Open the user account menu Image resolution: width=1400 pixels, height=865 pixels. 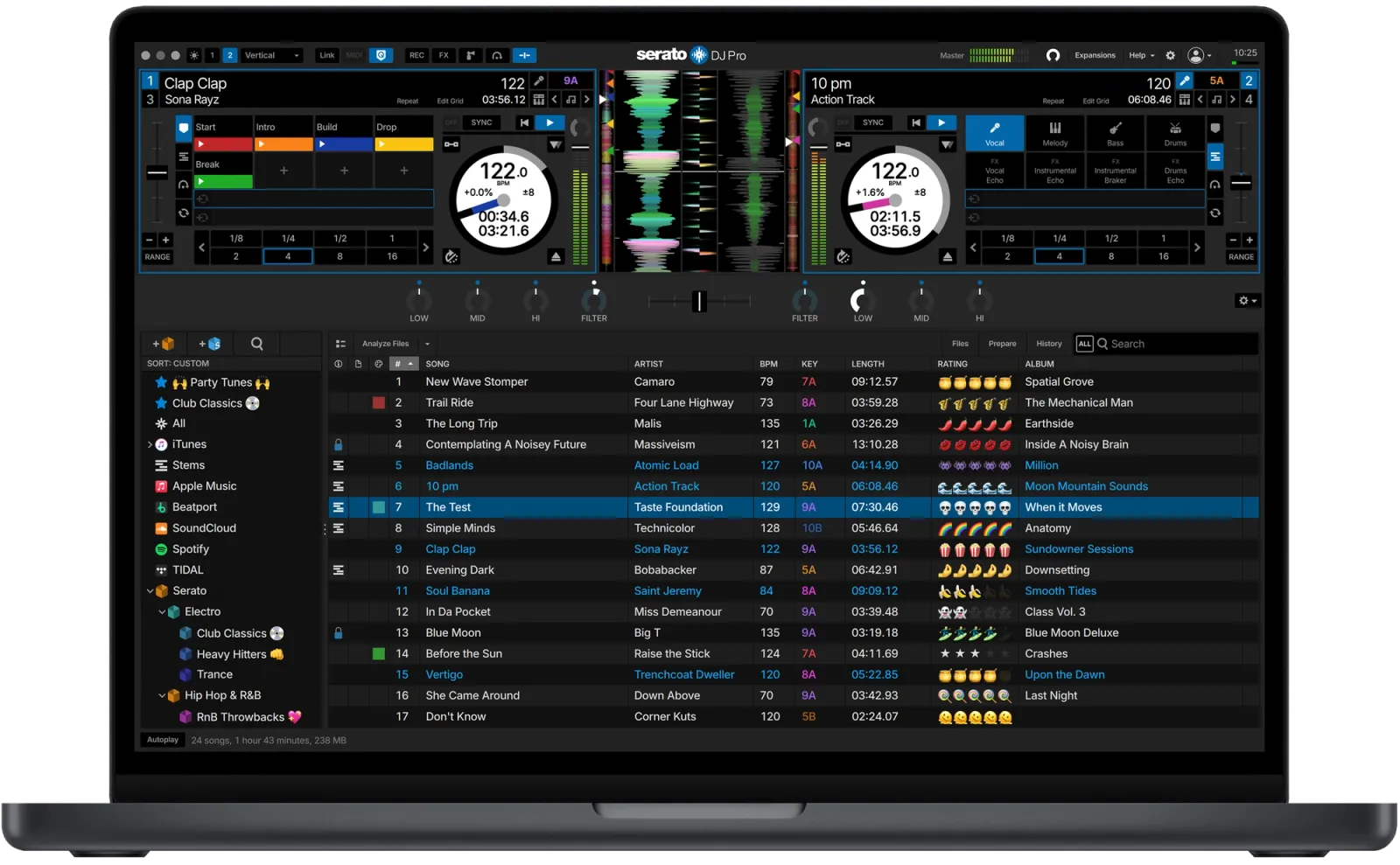pyautogui.click(x=1200, y=55)
